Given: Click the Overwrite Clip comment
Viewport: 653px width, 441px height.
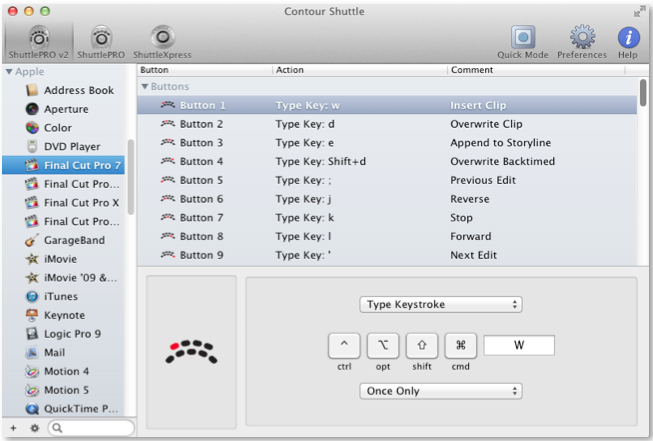Looking at the screenshot, I should [486, 124].
